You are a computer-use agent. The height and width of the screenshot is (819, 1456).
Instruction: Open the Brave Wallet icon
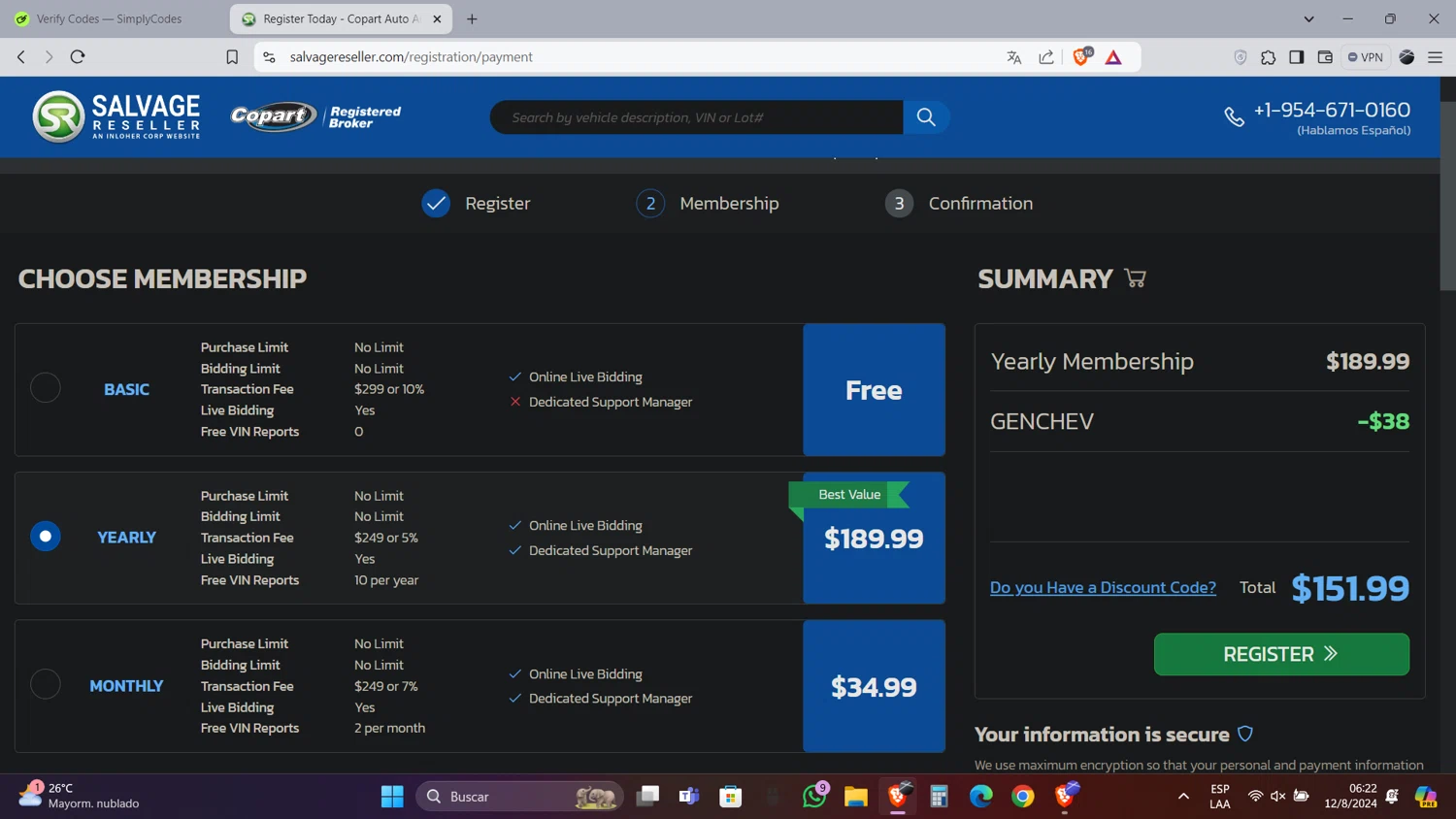point(1325,57)
